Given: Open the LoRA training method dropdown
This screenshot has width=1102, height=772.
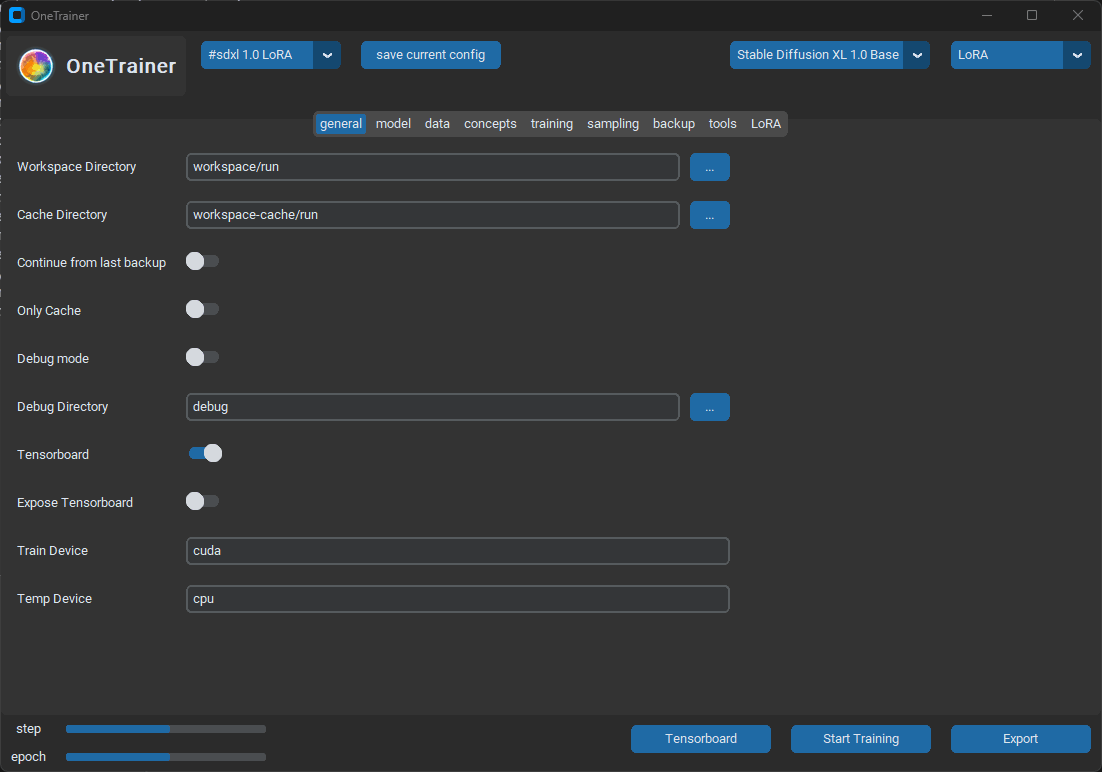Looking at the screenshot, I should click(1077, 55).
